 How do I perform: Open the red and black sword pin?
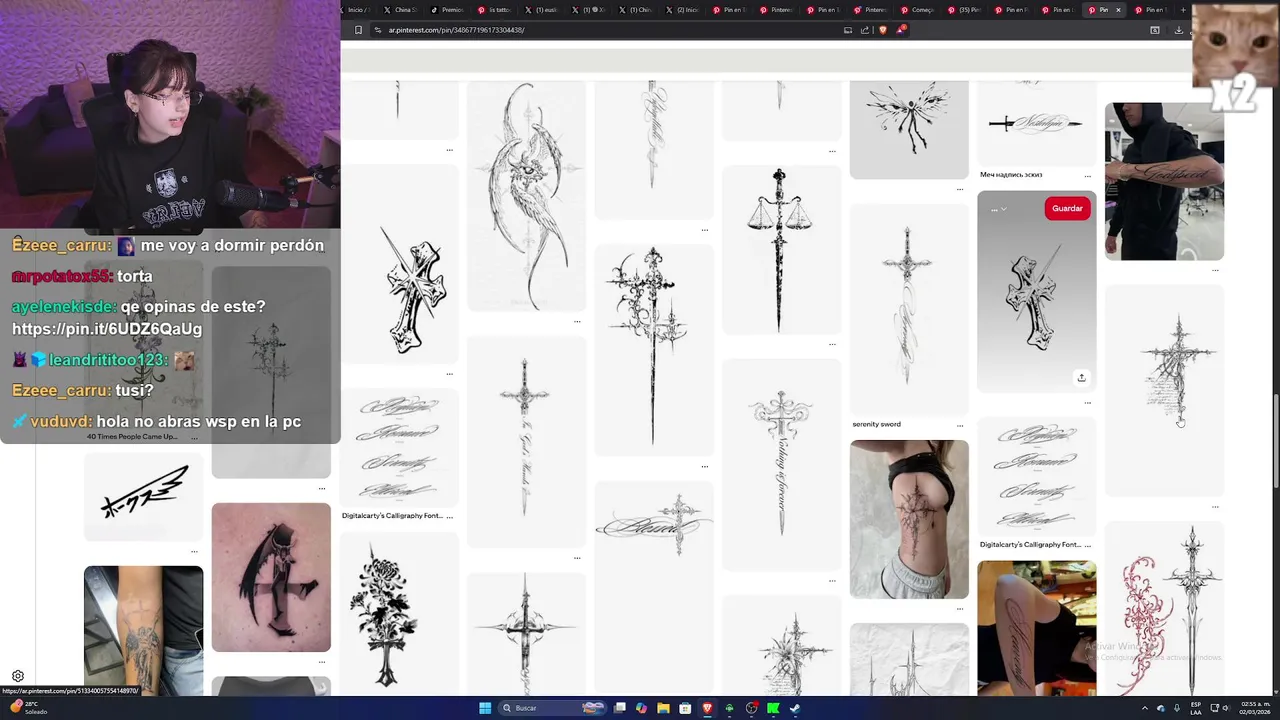click(1164, 608)
